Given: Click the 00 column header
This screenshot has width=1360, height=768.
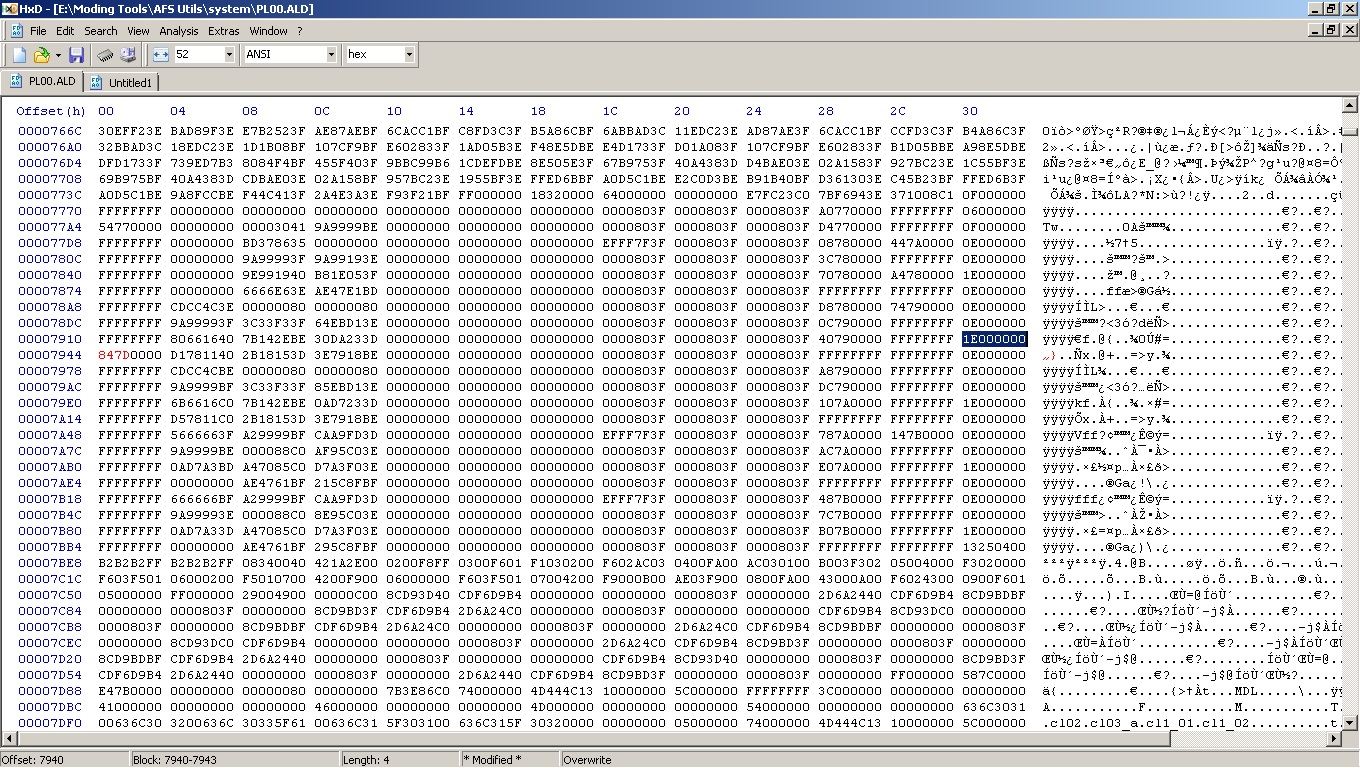Looking at the screenshot, I should pyautogui.click(x=106, y=111).
